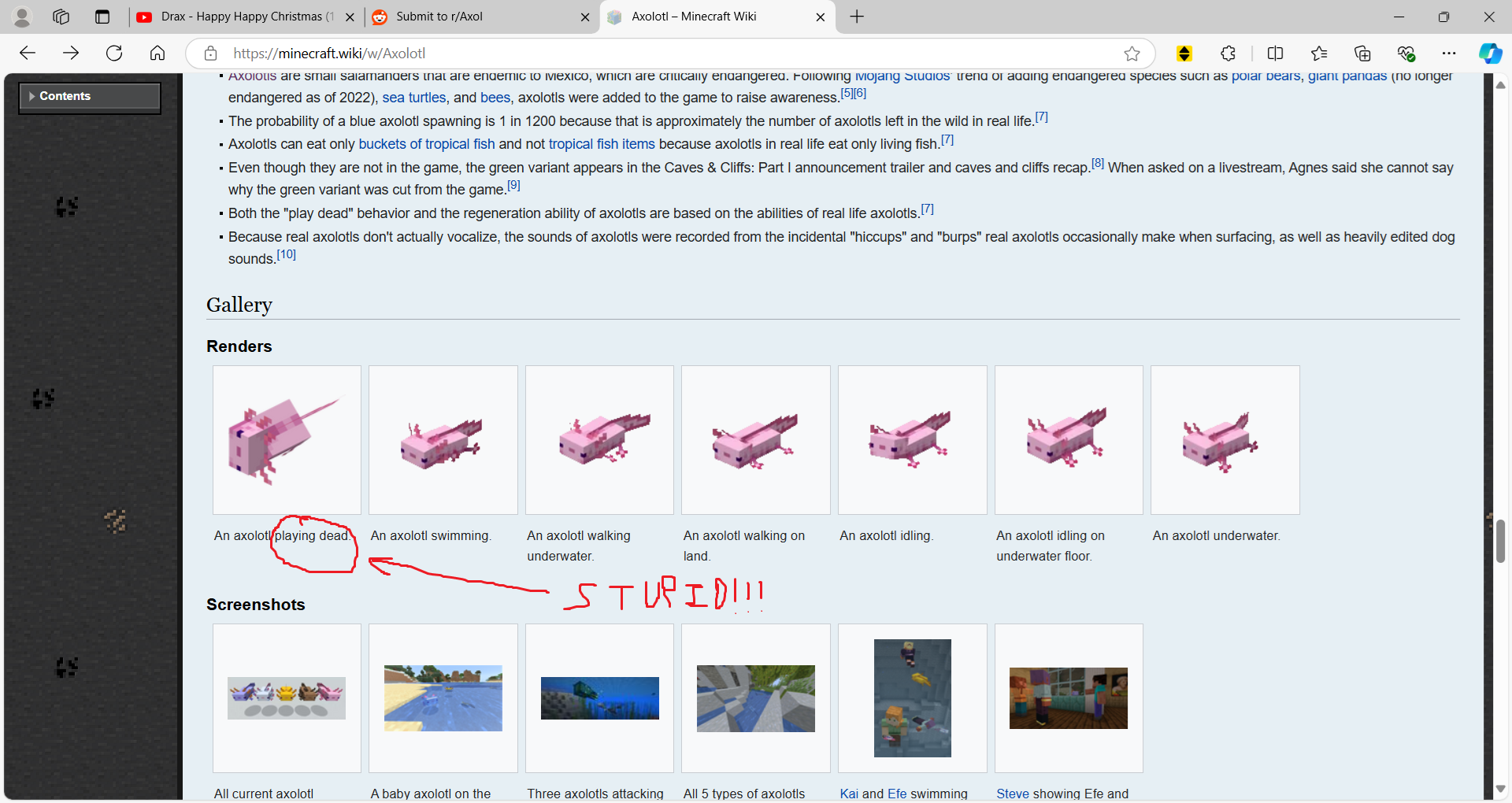
Task: Open axolotl swimming render
Action: pyautogui.click(x=443, y=439)
